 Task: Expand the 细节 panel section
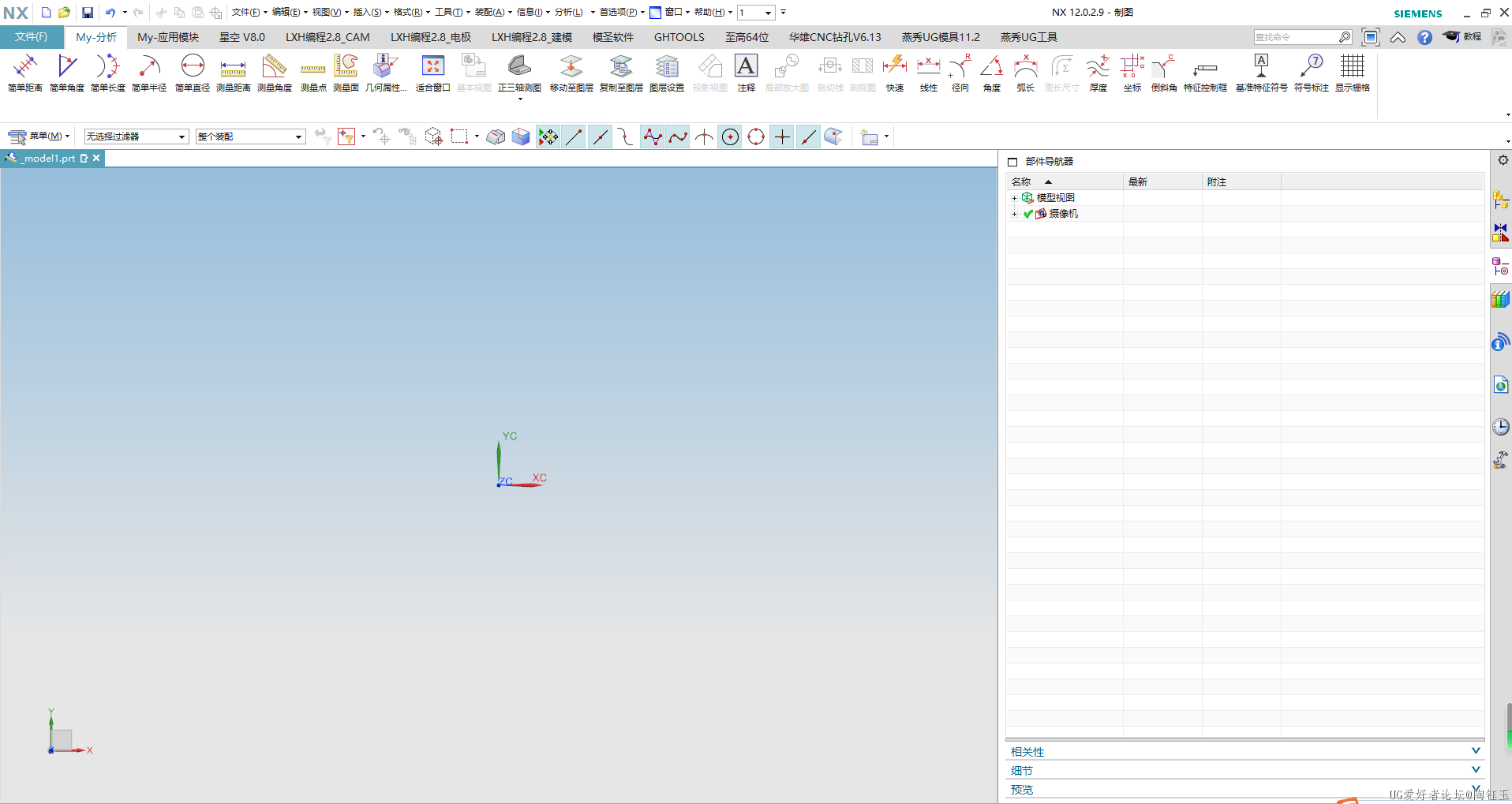pyautogui.click(x=1244, y=771)
